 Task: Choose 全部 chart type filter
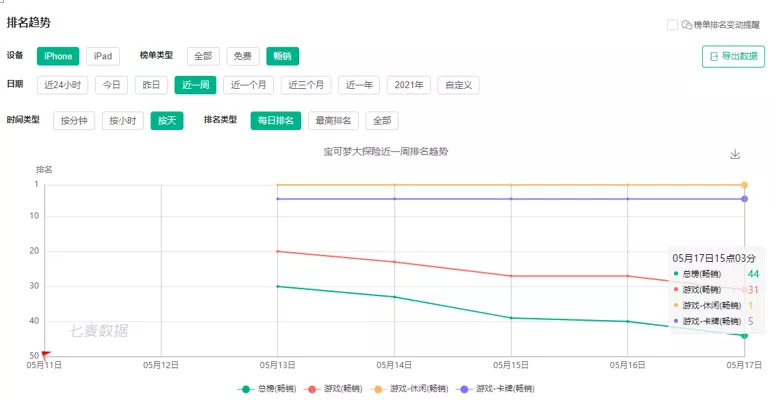(203, 56)
